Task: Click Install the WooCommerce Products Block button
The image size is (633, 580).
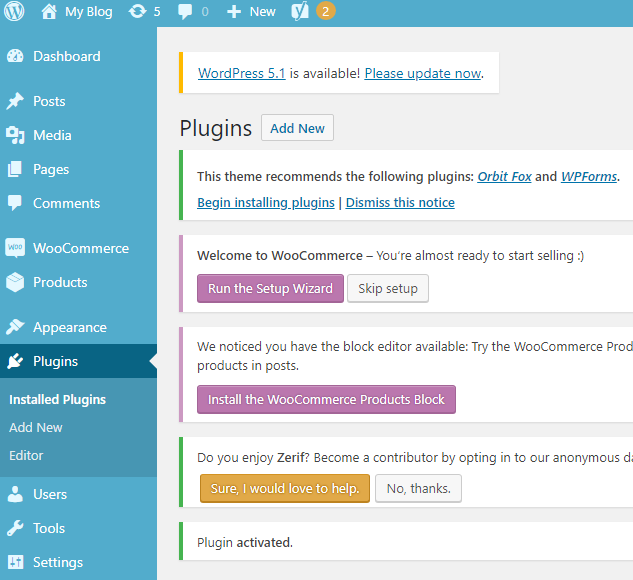Action: [x=326, y=399]
